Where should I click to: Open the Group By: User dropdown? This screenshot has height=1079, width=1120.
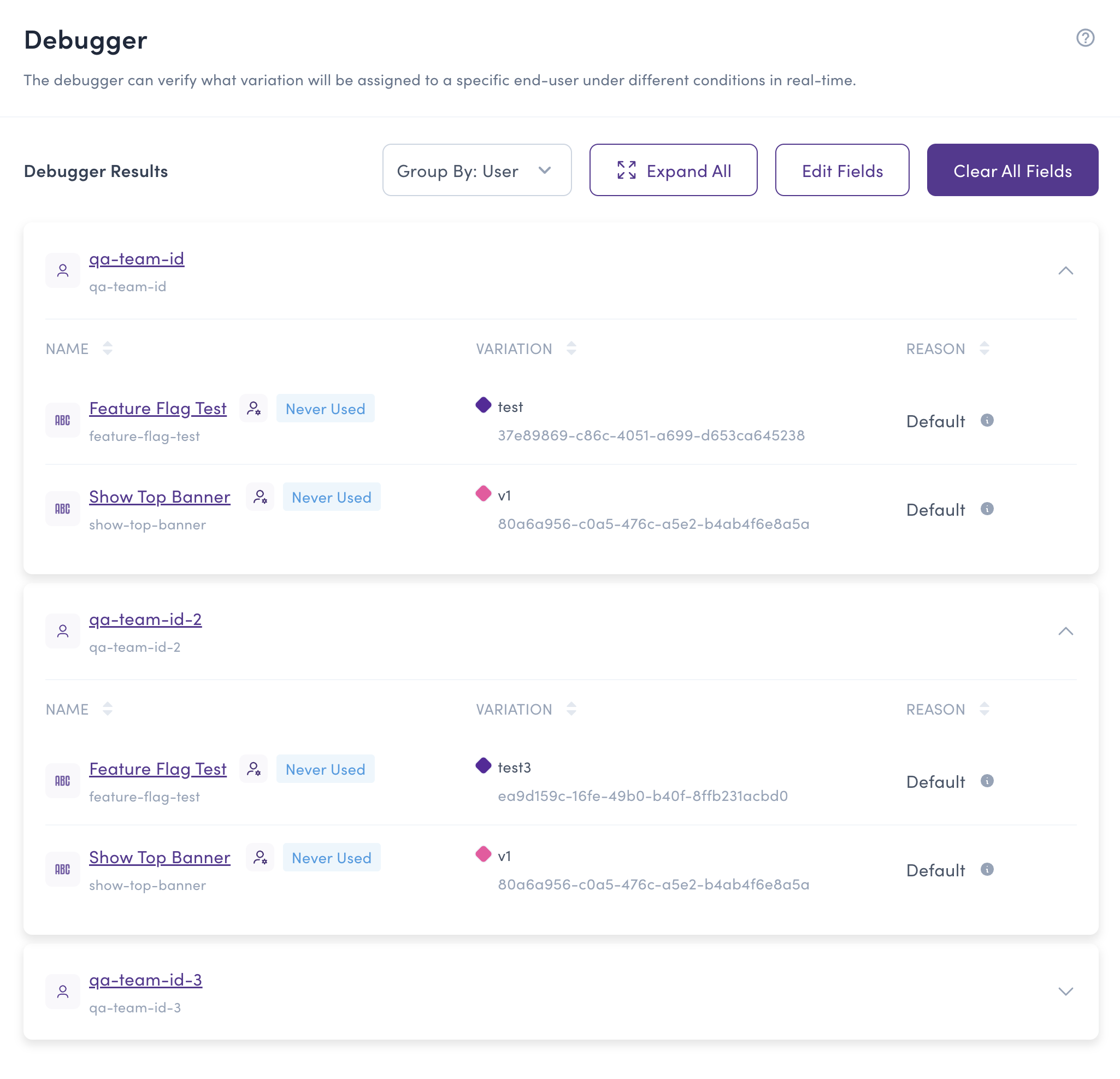tap(476, 170)
